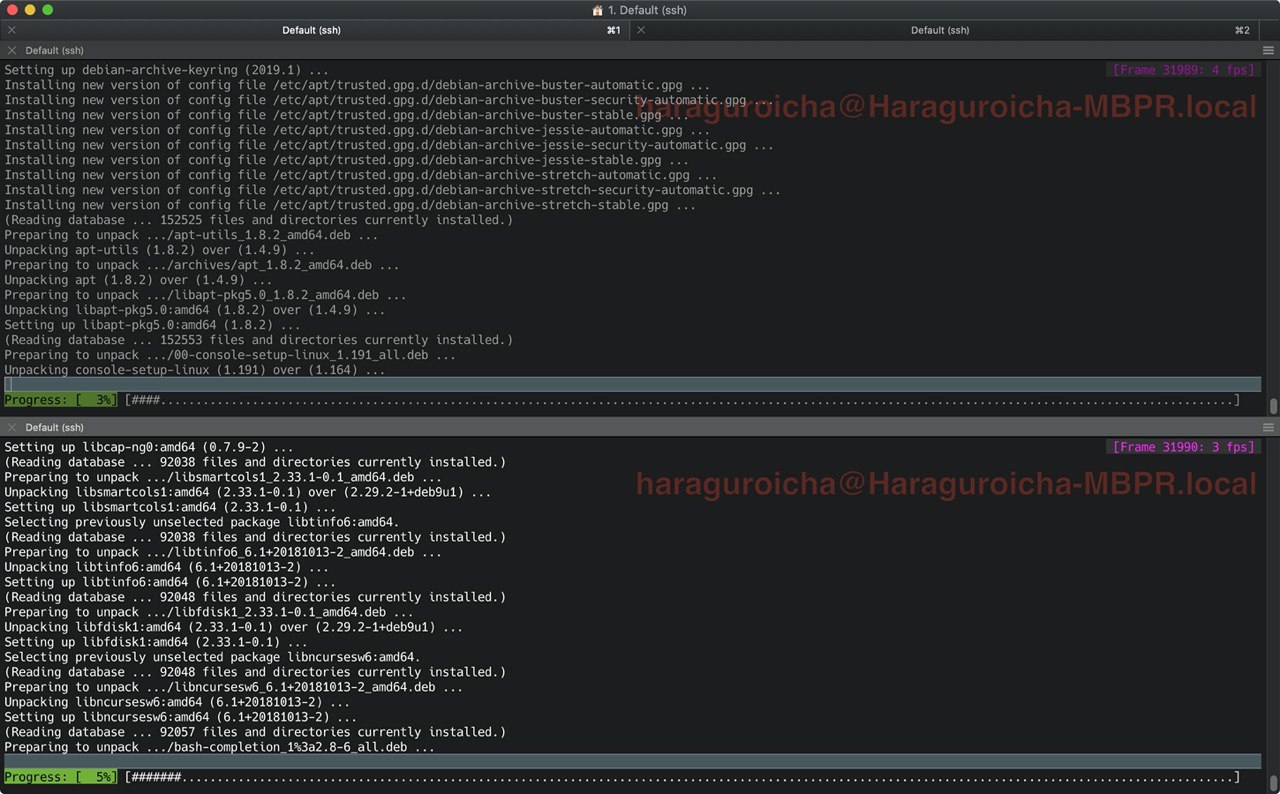The height and width of the screenshot is (794, 1280).
Task: Close the first tab marked ⌘1
Action: coord(12,30)
